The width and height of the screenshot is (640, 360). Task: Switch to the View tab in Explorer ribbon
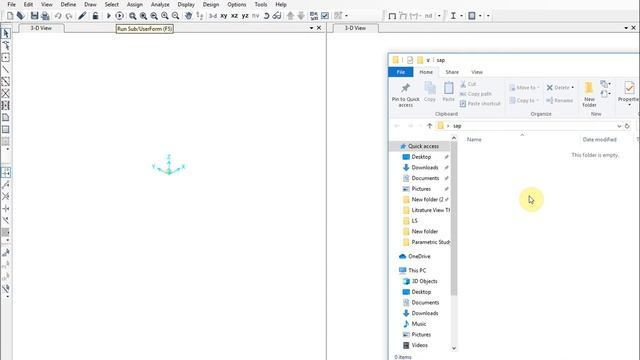(x=477, y=72)
